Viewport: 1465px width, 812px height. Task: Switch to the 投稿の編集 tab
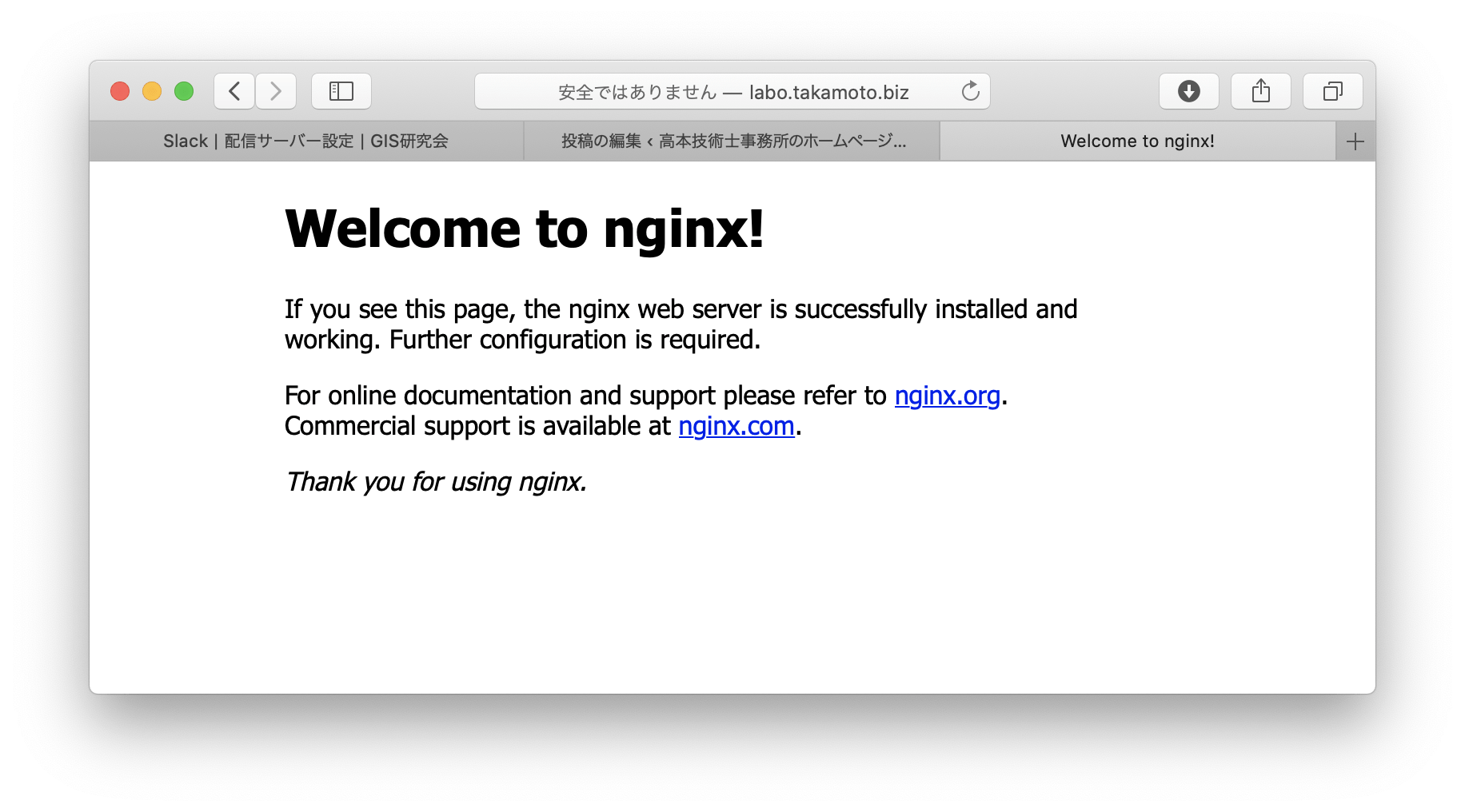pos(732,141)
